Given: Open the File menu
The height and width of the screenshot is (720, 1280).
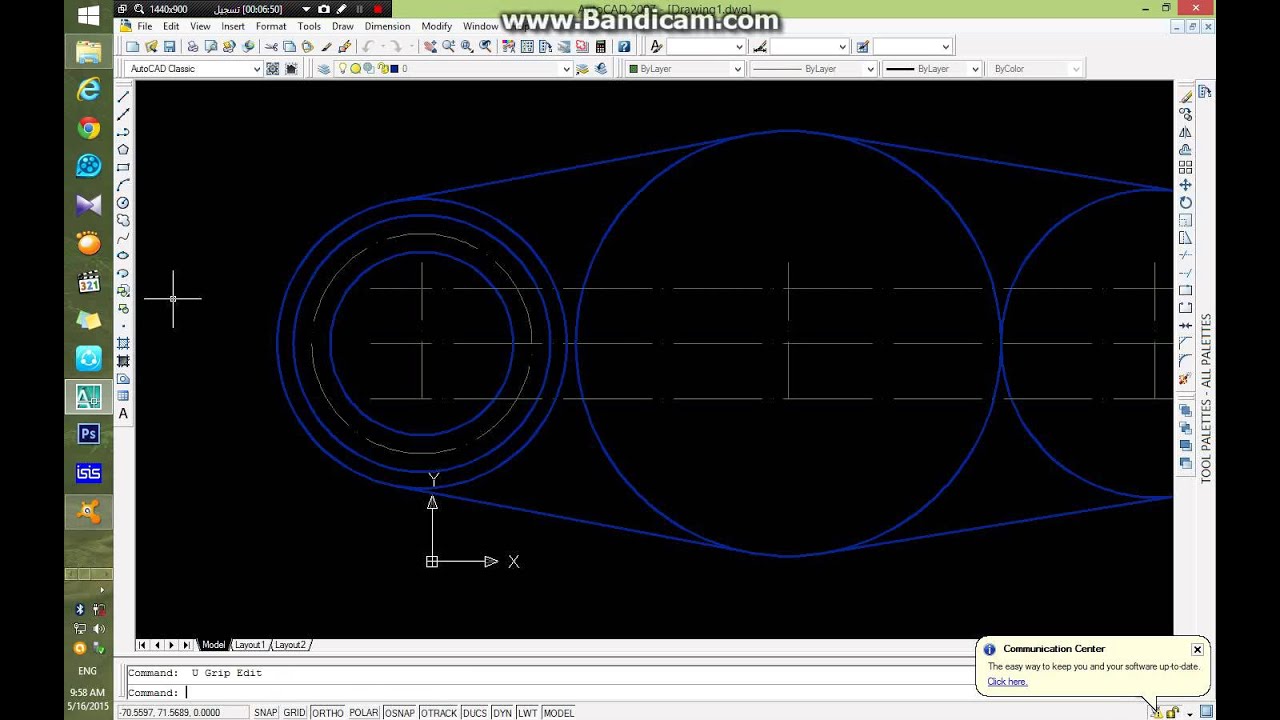Looking at the screenshot, I should pyautogui.click(x=144, y=26).
